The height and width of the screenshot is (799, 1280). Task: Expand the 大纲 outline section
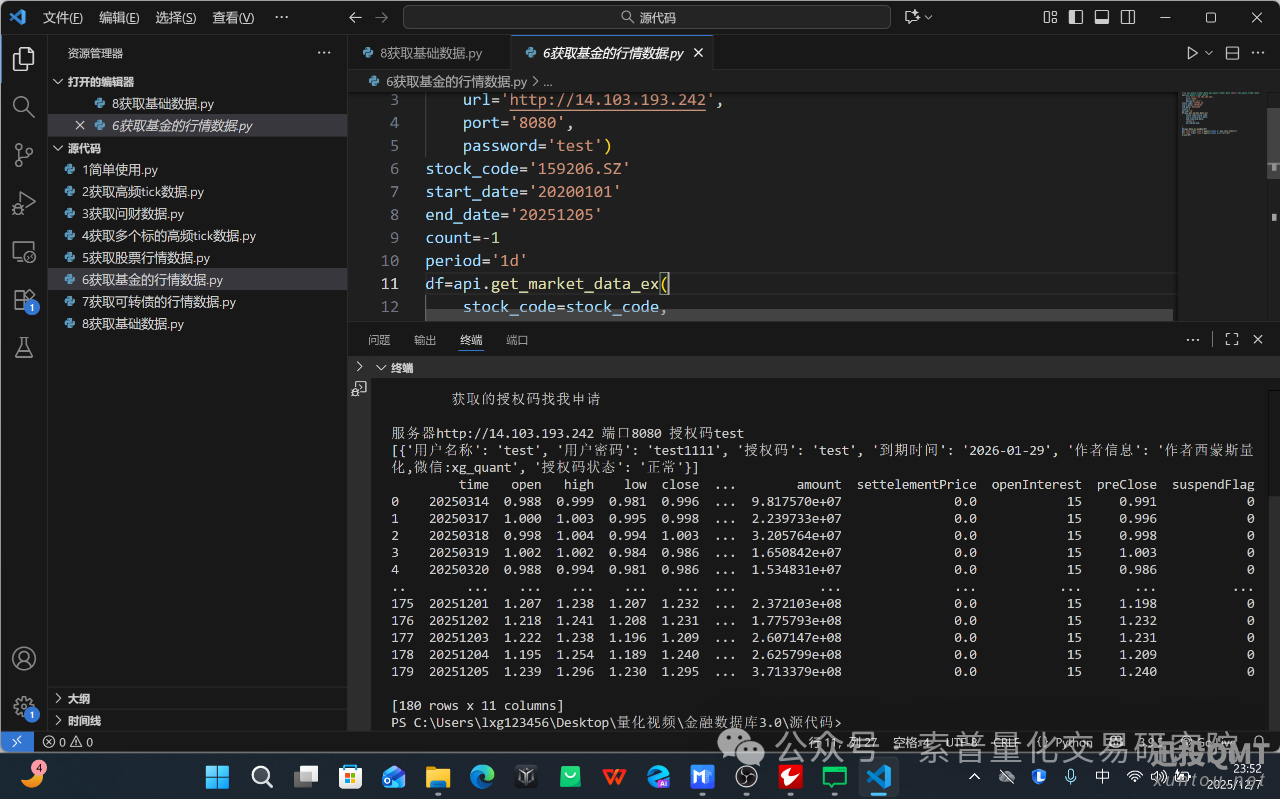[78, 698]
